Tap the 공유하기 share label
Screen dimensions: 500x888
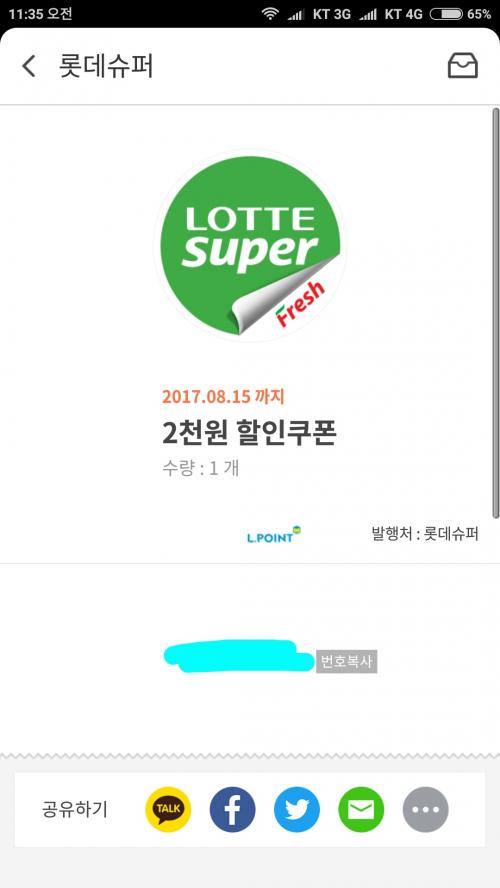[75, 809]
